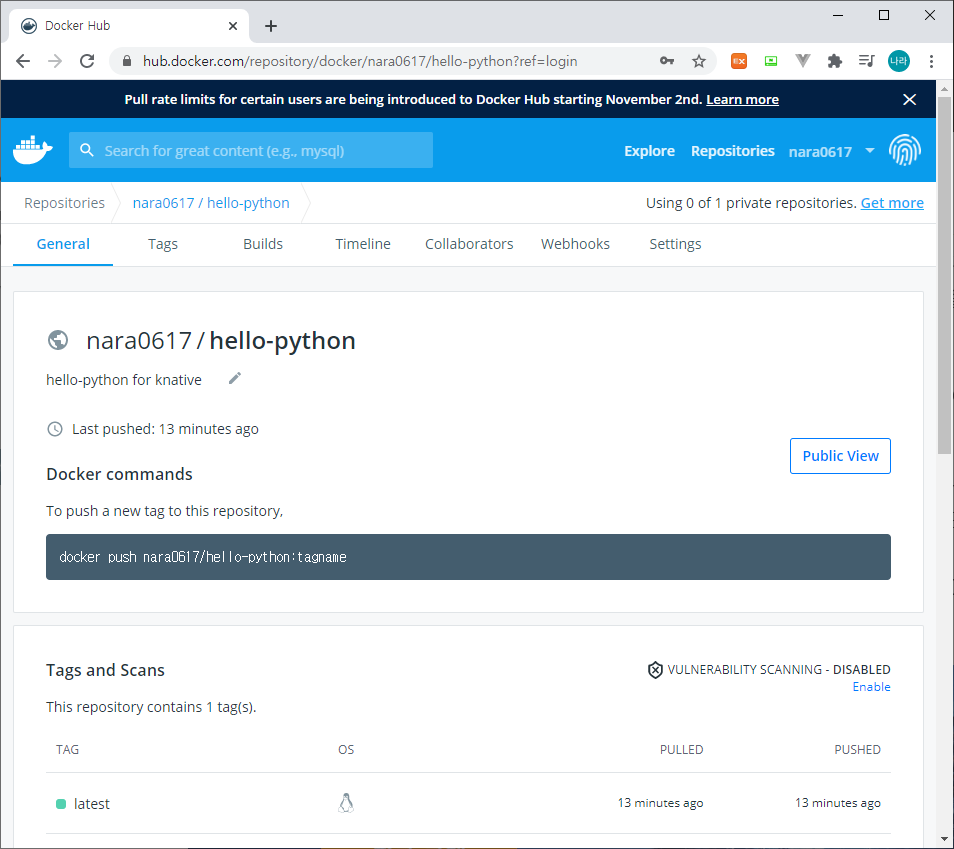The width and height of the screenshot is (954, 849).
Task: Click the browser address bar URL
Action: pos(360,61)
